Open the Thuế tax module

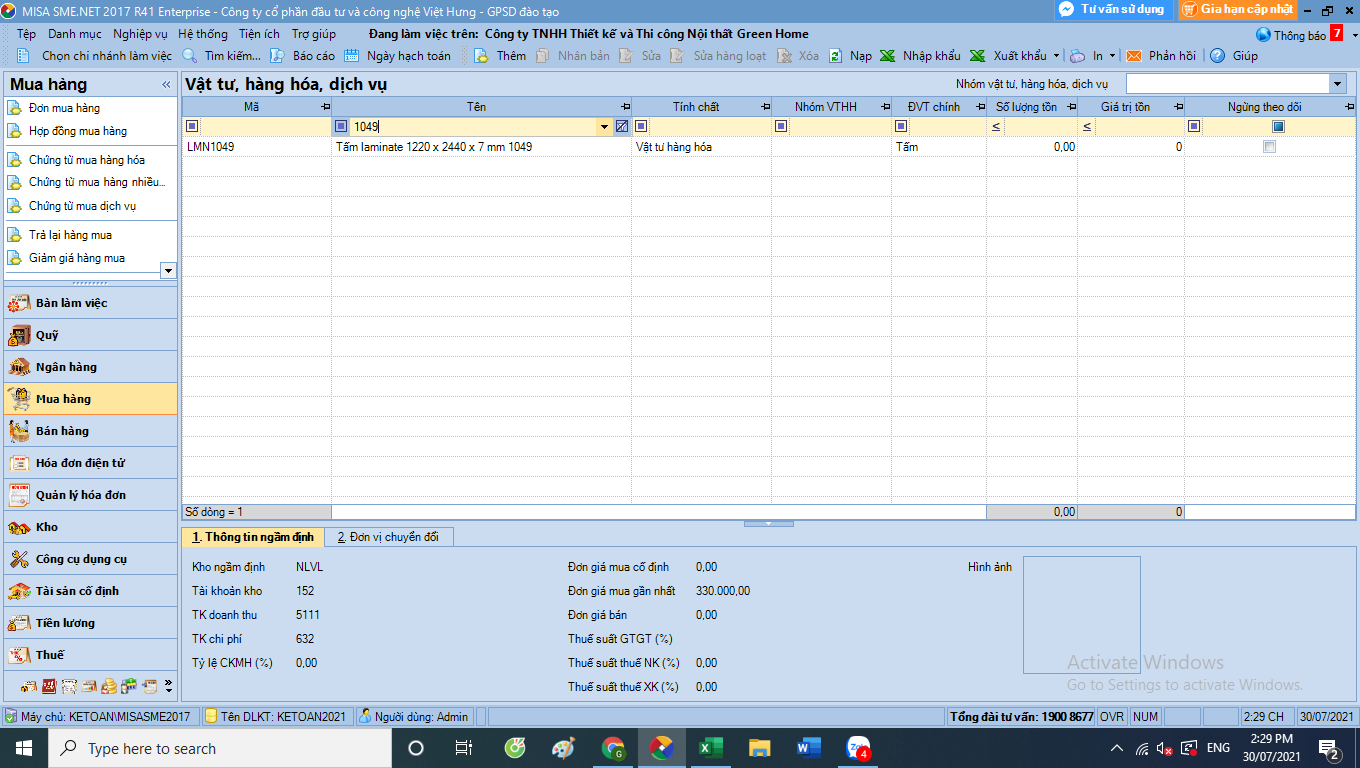click(90, 655)
